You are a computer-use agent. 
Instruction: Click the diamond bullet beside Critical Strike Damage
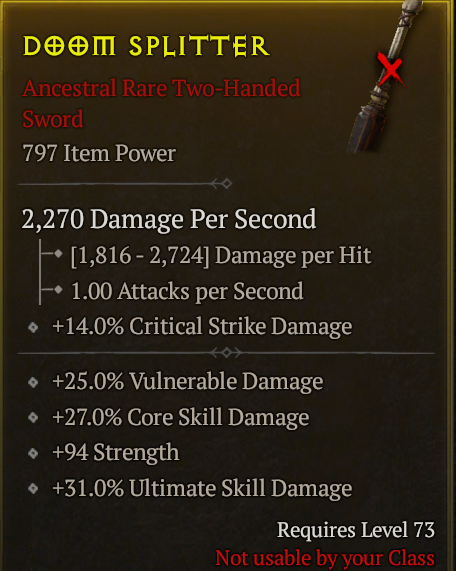(33, 327)
